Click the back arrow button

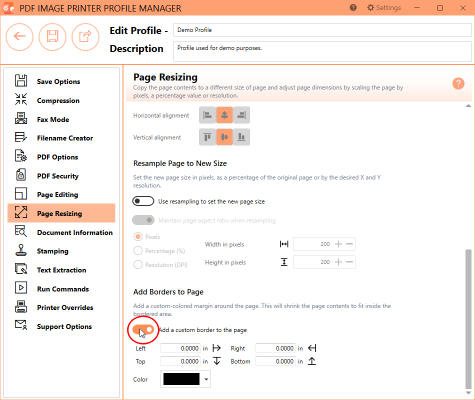click(19, 37)
